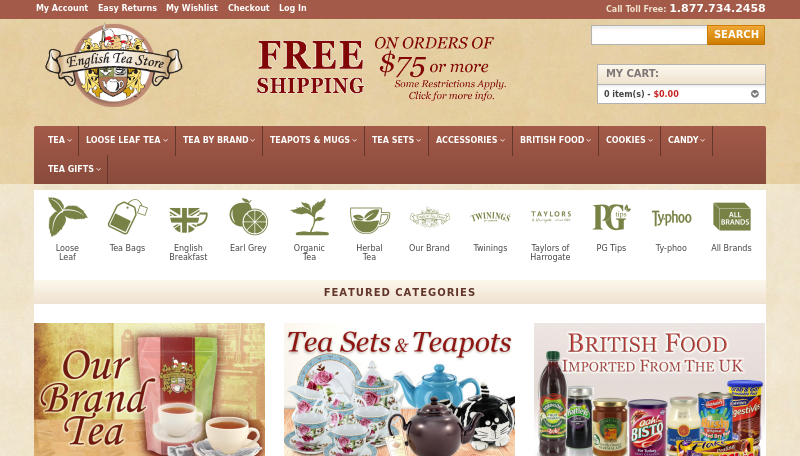View the All Brands box icon
Screen dimensions: 800x456
(732, 217)
